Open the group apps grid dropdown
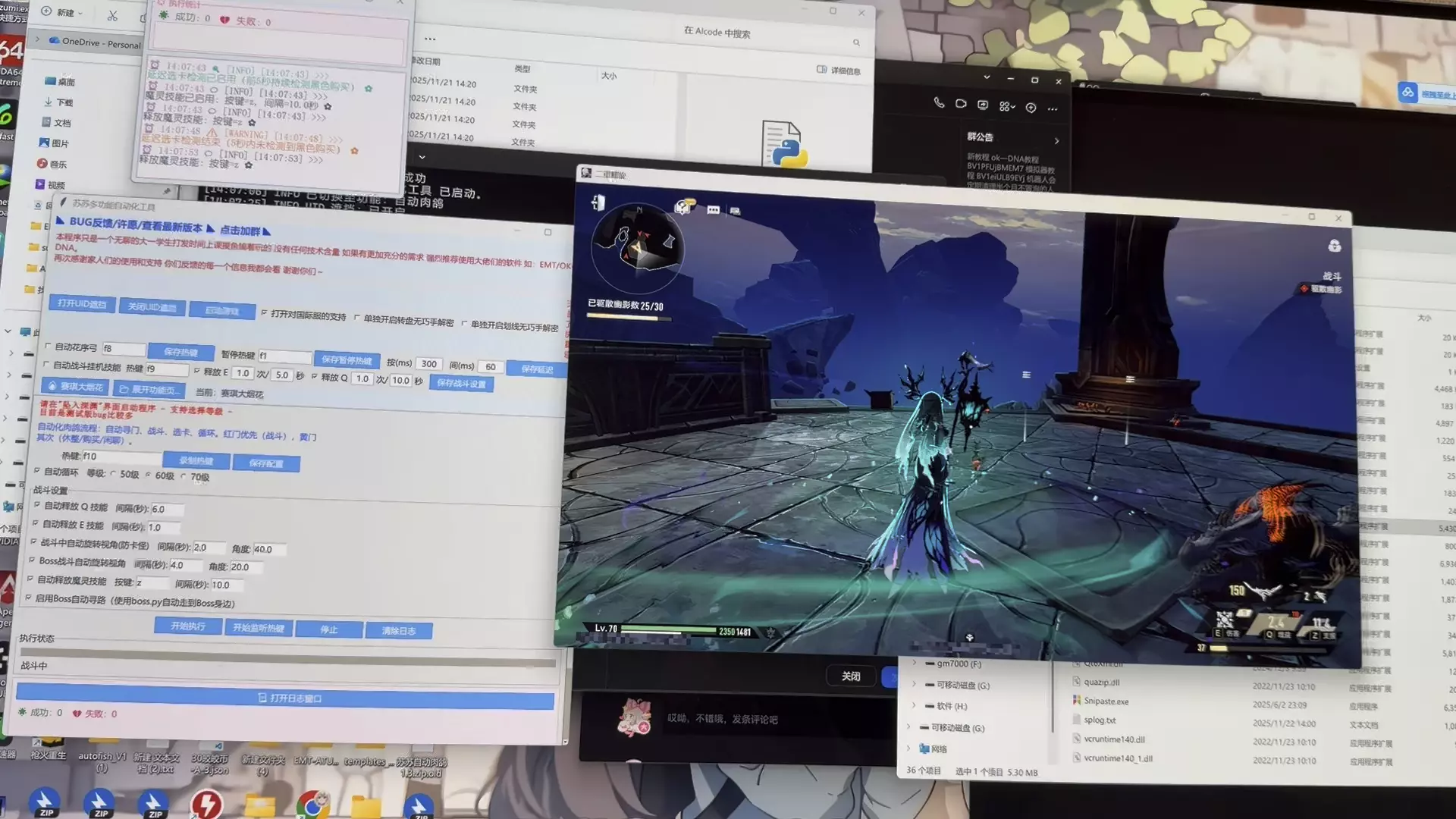 (x=1006, y=107)
